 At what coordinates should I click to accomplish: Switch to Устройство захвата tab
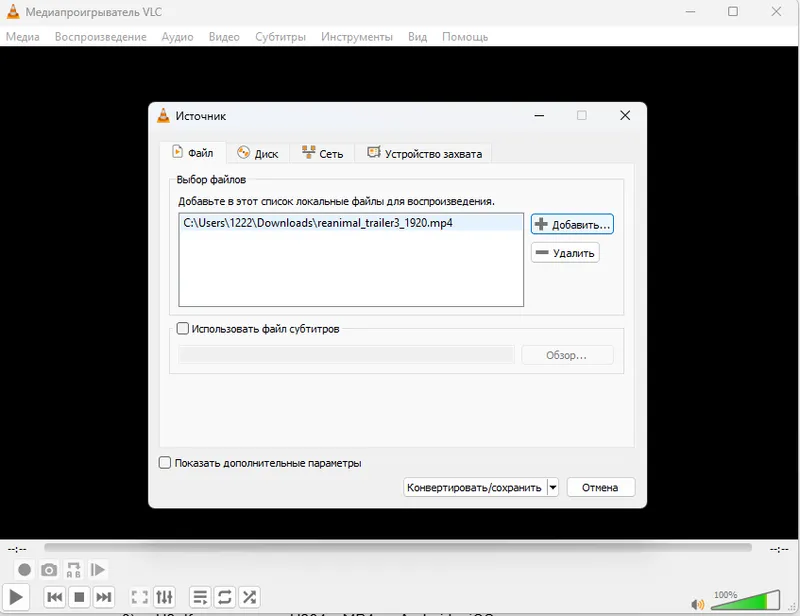[x=423, y=153]
